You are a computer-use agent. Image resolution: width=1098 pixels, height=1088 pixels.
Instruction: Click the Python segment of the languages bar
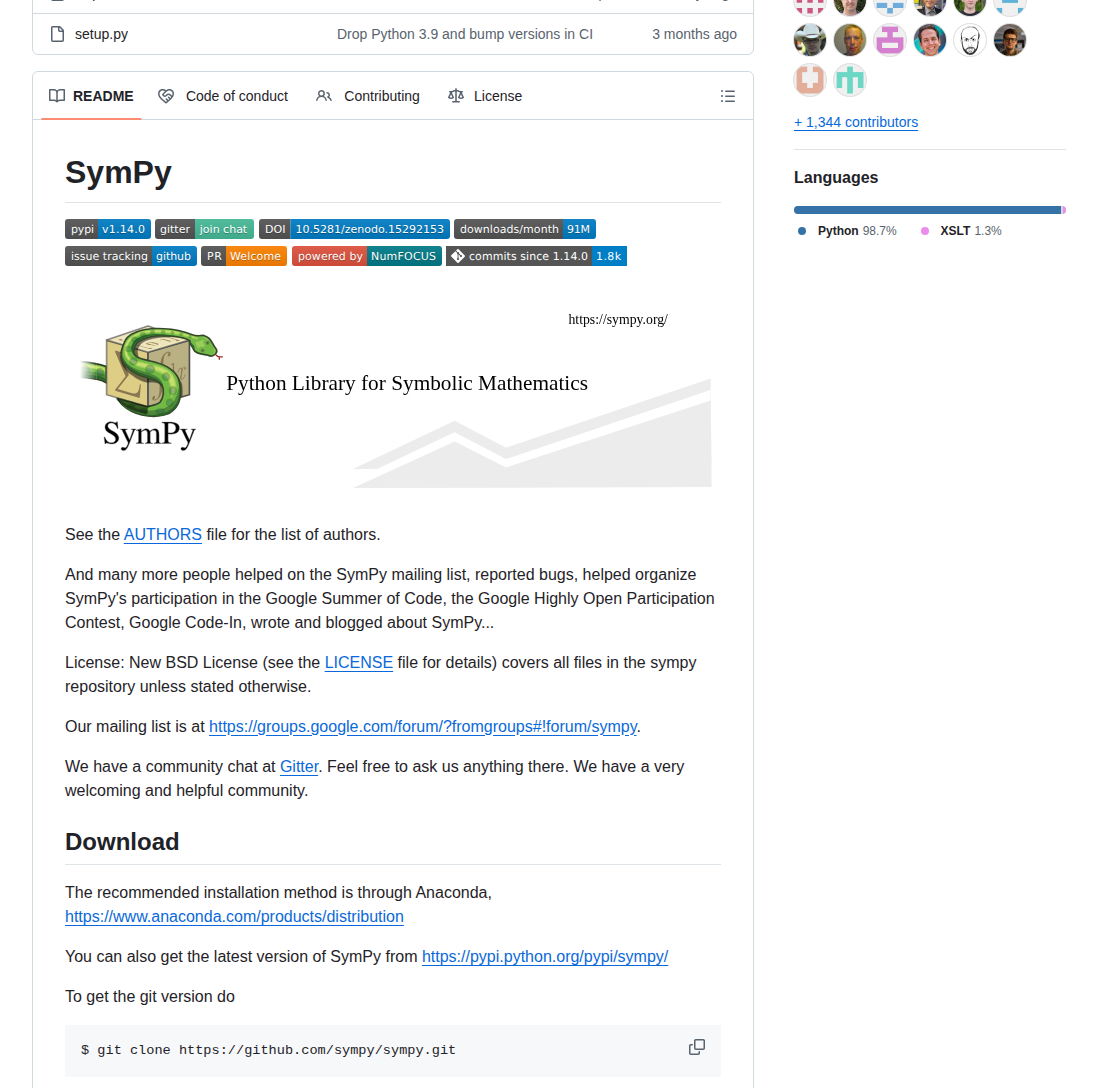click(x=920, y=209)
